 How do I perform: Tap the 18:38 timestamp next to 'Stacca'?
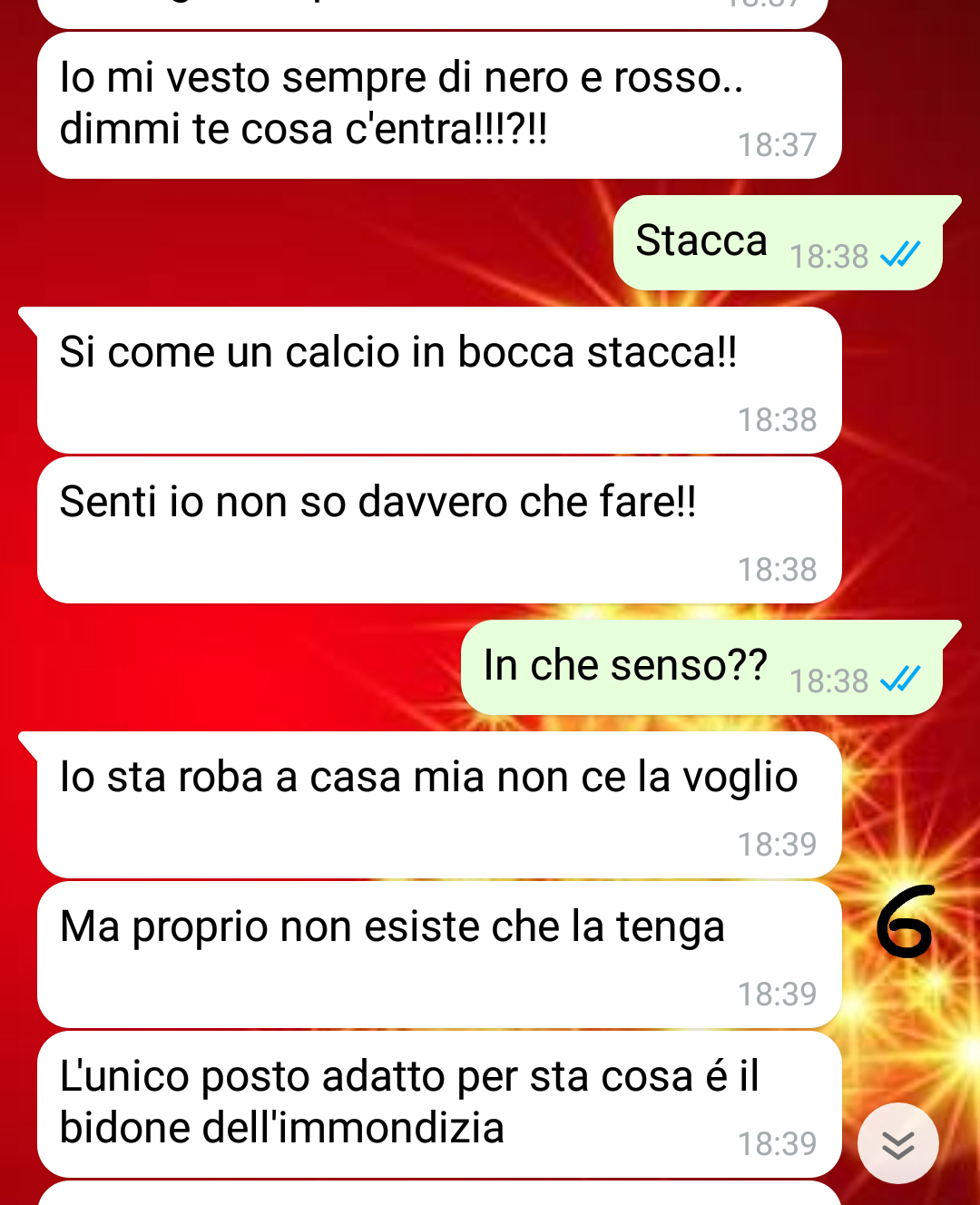[828, 257]
